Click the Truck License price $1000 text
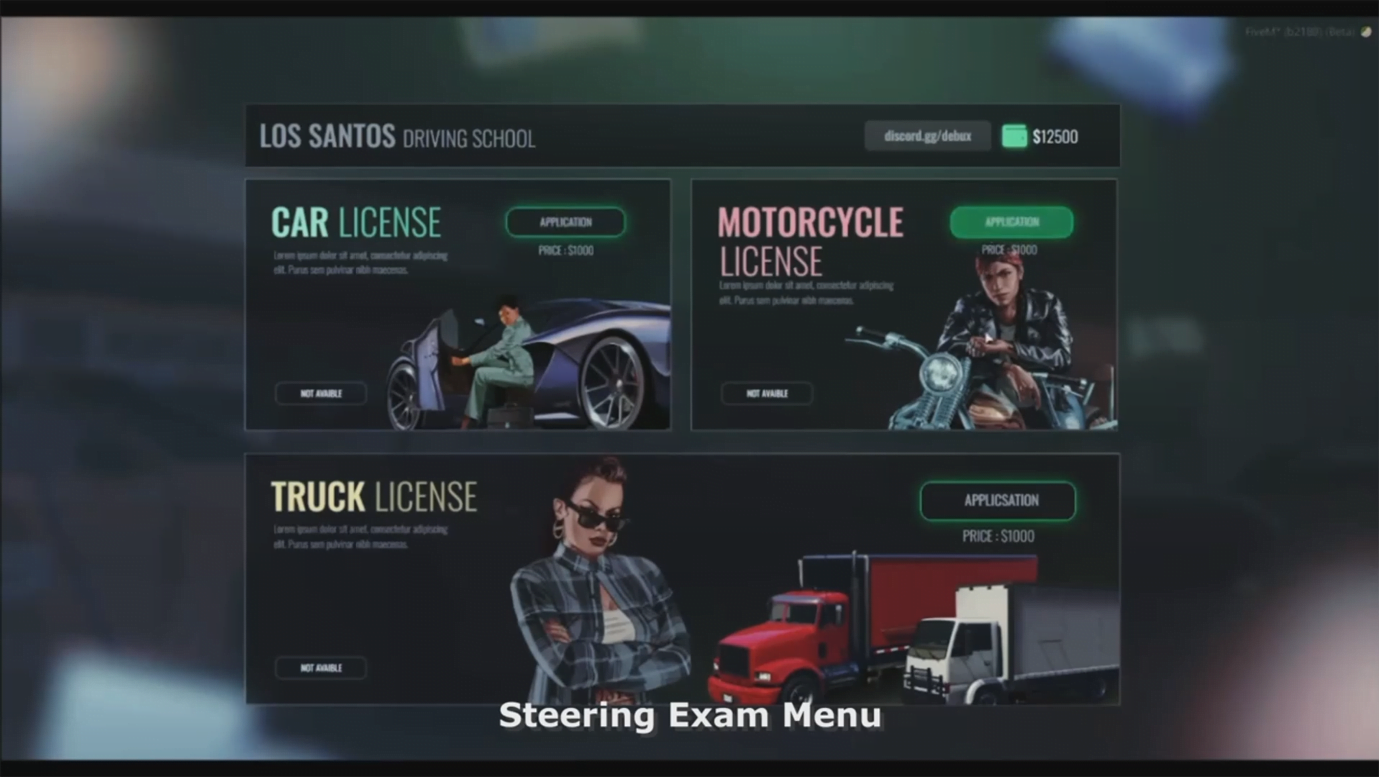 [x=998, y=536]
